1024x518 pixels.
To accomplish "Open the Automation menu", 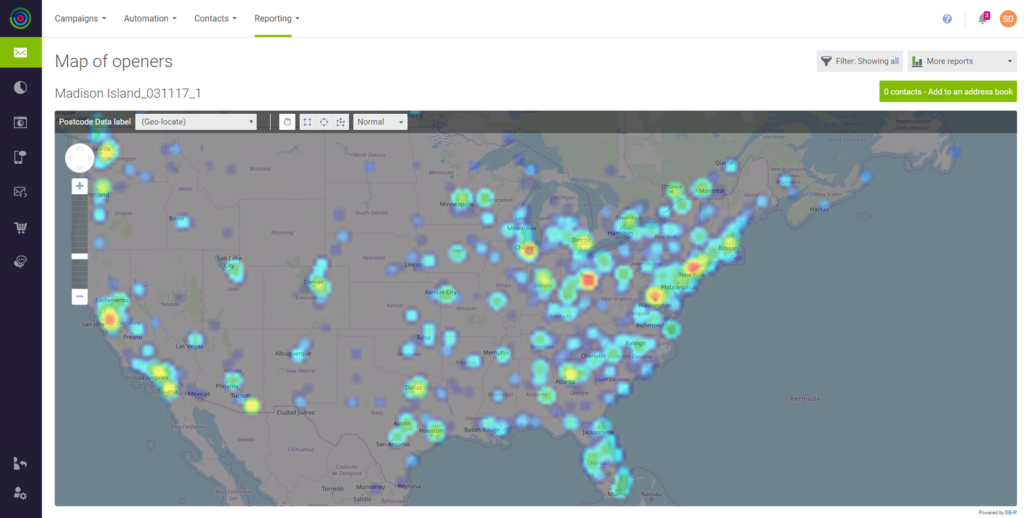I will pos(150,19).
